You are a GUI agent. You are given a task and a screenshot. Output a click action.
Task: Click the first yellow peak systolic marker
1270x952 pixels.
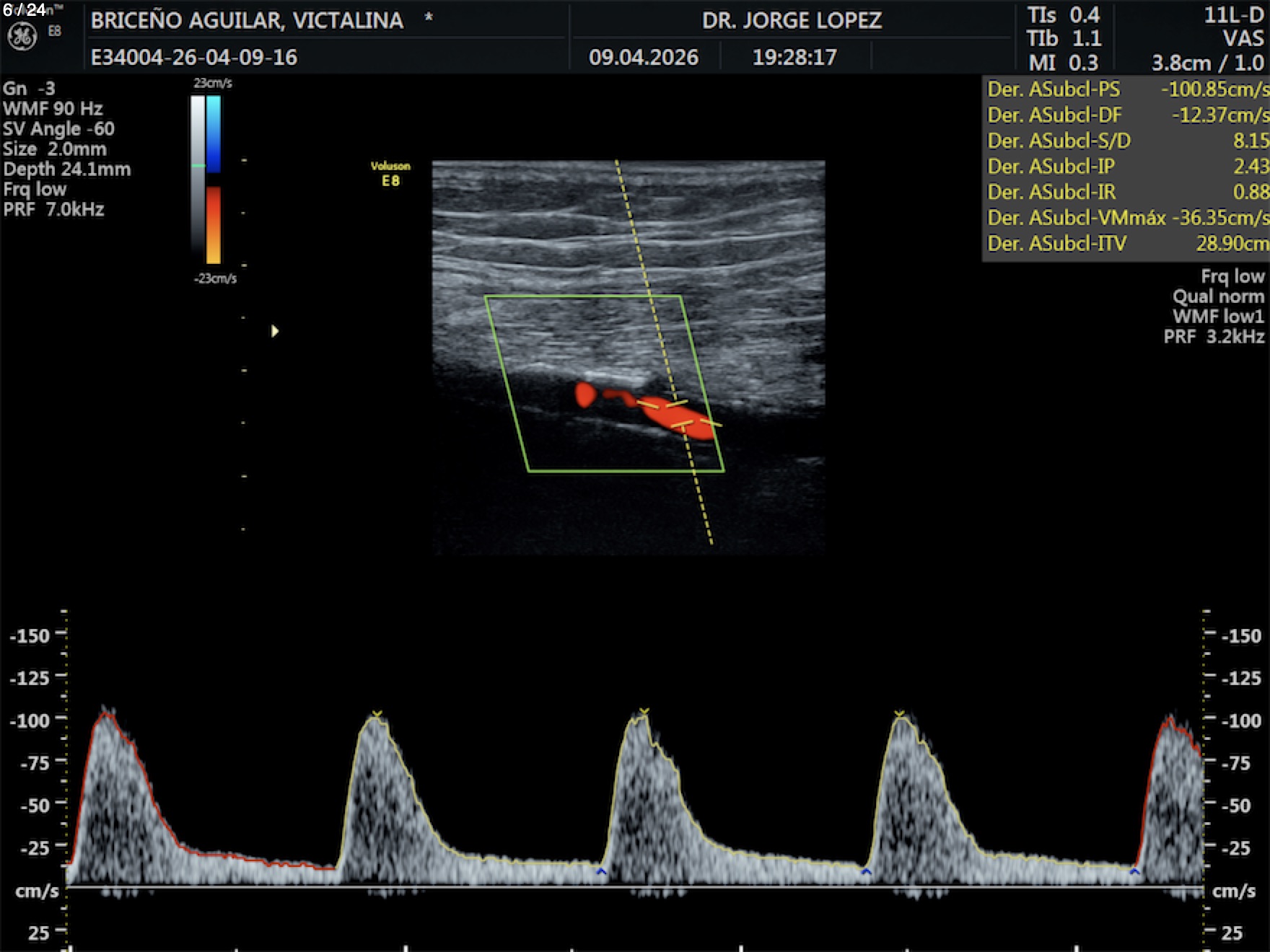click(377, 714)
